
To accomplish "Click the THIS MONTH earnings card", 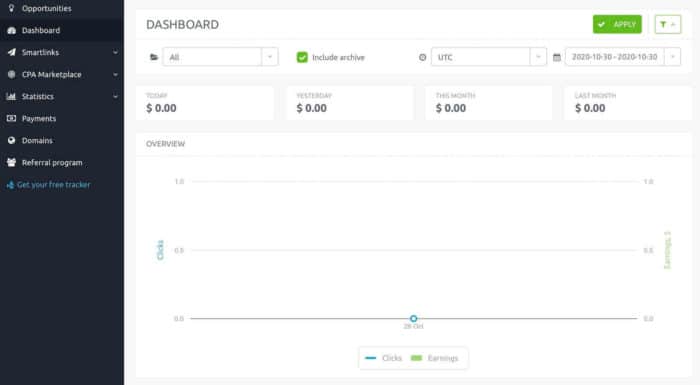I will pyautogui.click(x=488, y=103).
